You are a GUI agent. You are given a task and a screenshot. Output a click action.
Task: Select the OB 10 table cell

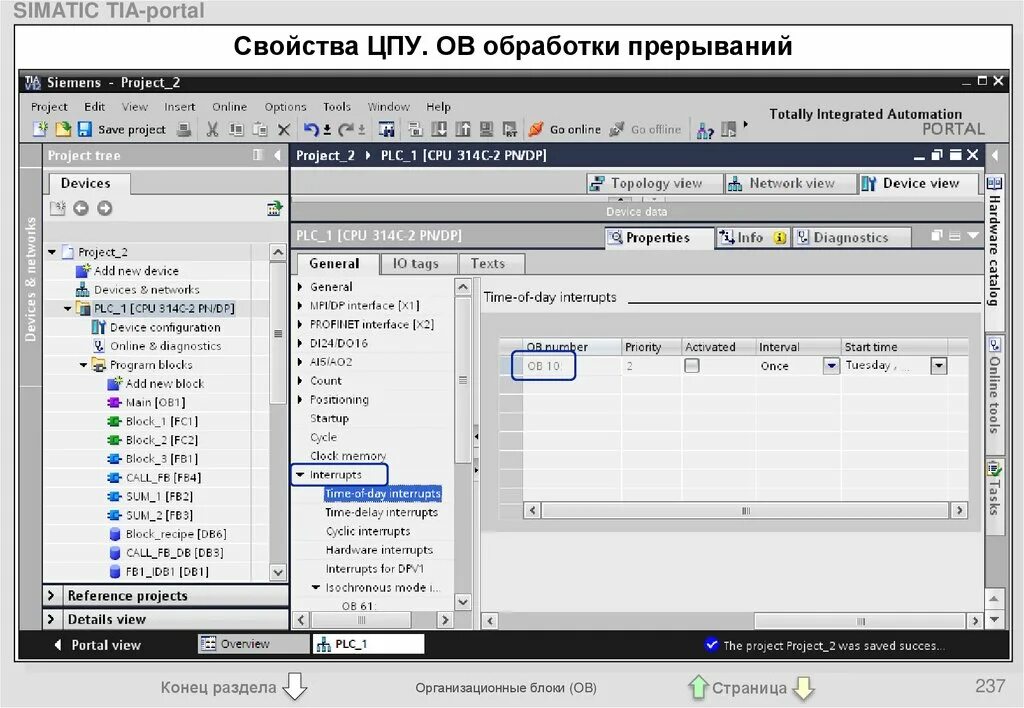[x=572, y=366]
